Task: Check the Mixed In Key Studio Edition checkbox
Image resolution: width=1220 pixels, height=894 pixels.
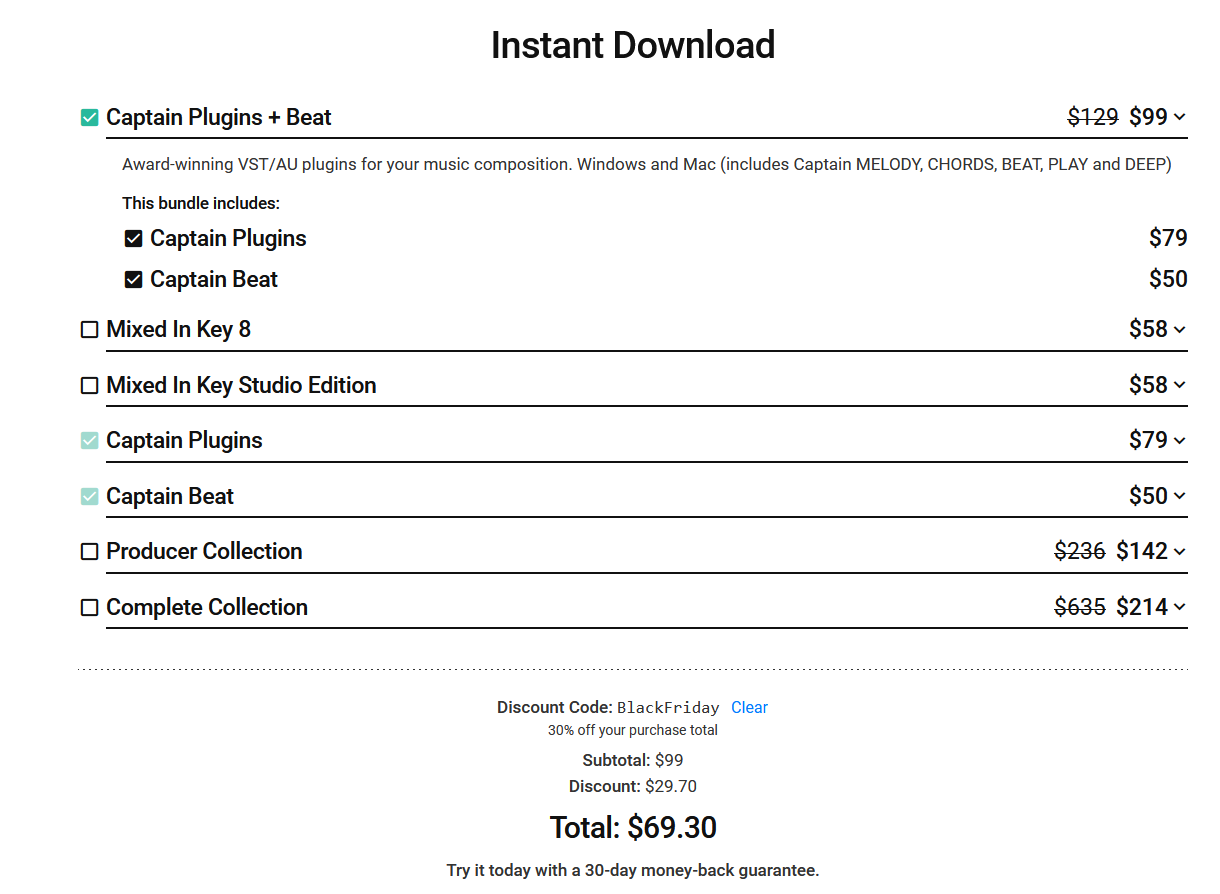Action: (x=90, y=386)
